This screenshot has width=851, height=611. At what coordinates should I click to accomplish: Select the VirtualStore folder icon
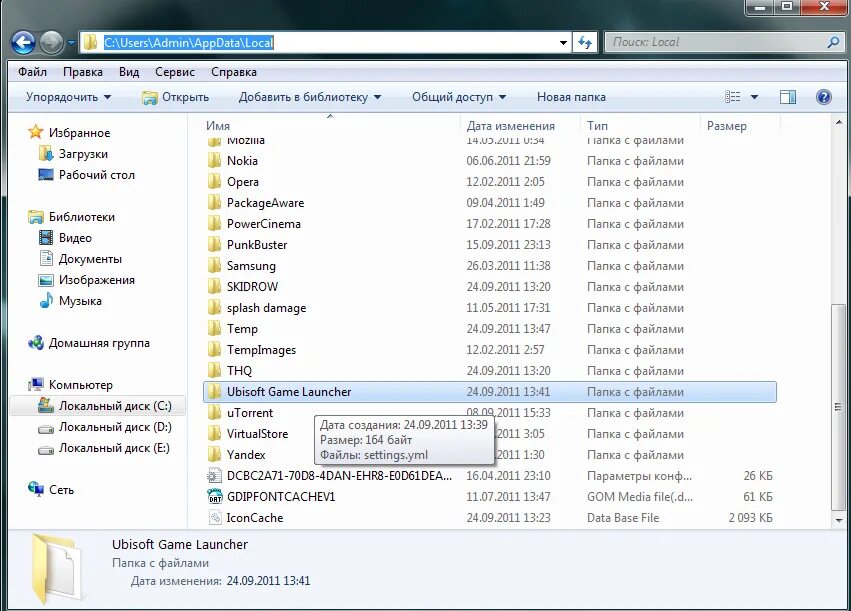click(x=214, y=434)
